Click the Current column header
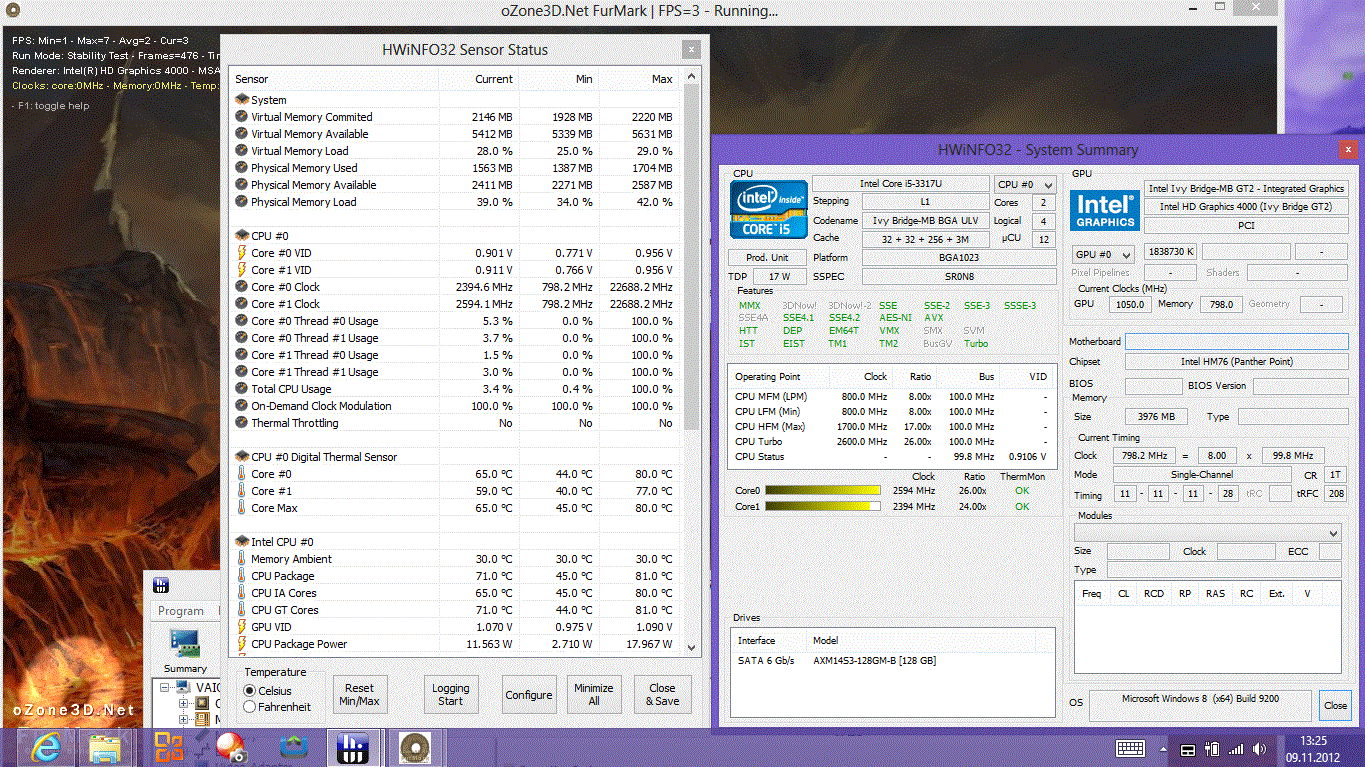This screenshot has height=767, width=1365. coord(479,79)
